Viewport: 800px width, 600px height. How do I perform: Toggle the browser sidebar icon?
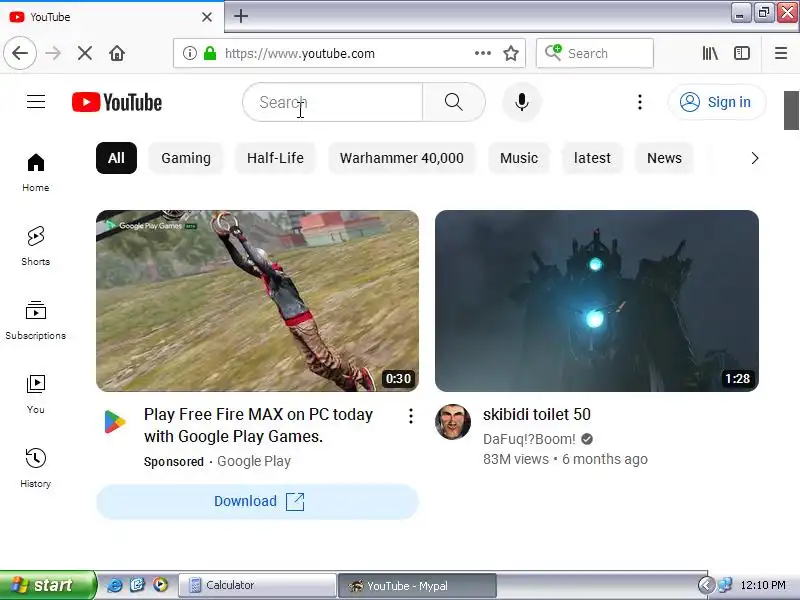pos(742,53)
